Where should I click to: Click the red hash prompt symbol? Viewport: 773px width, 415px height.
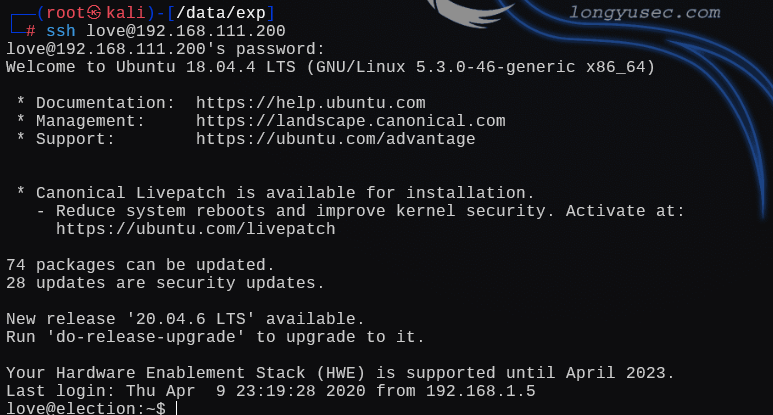31,31
